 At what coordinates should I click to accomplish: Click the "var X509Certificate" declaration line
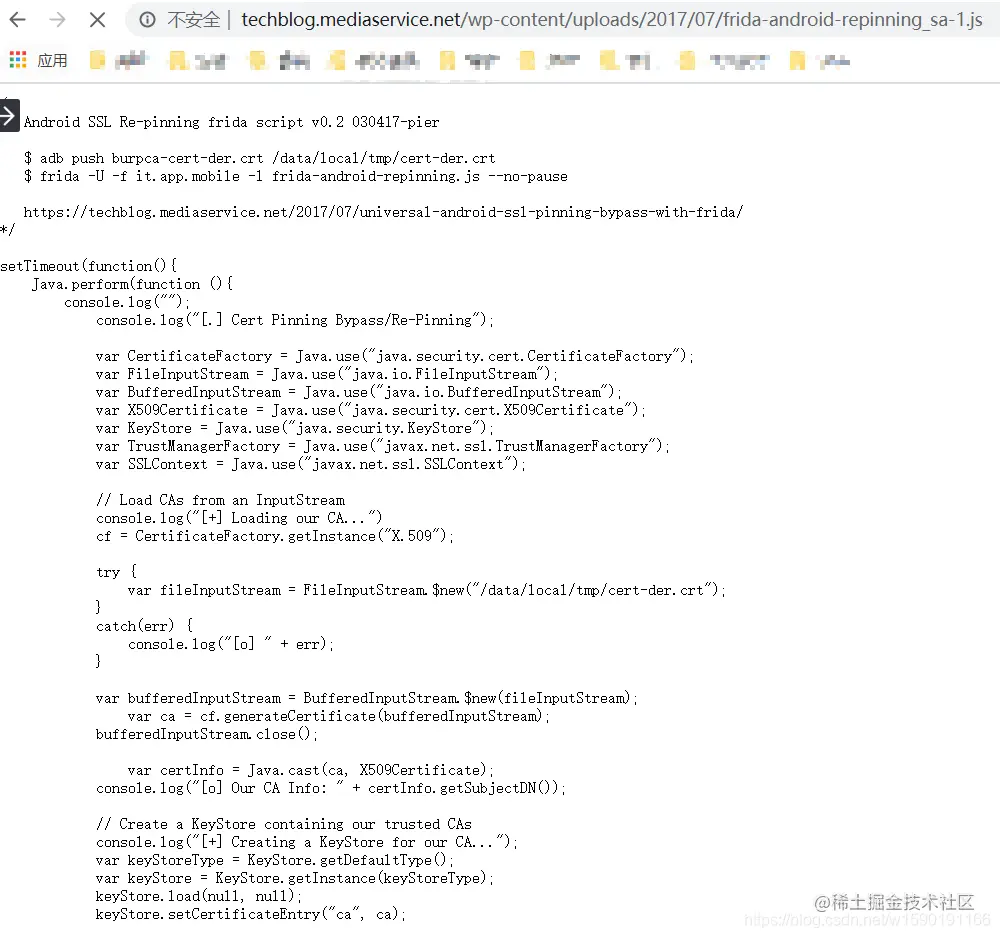tap(371, 410)
